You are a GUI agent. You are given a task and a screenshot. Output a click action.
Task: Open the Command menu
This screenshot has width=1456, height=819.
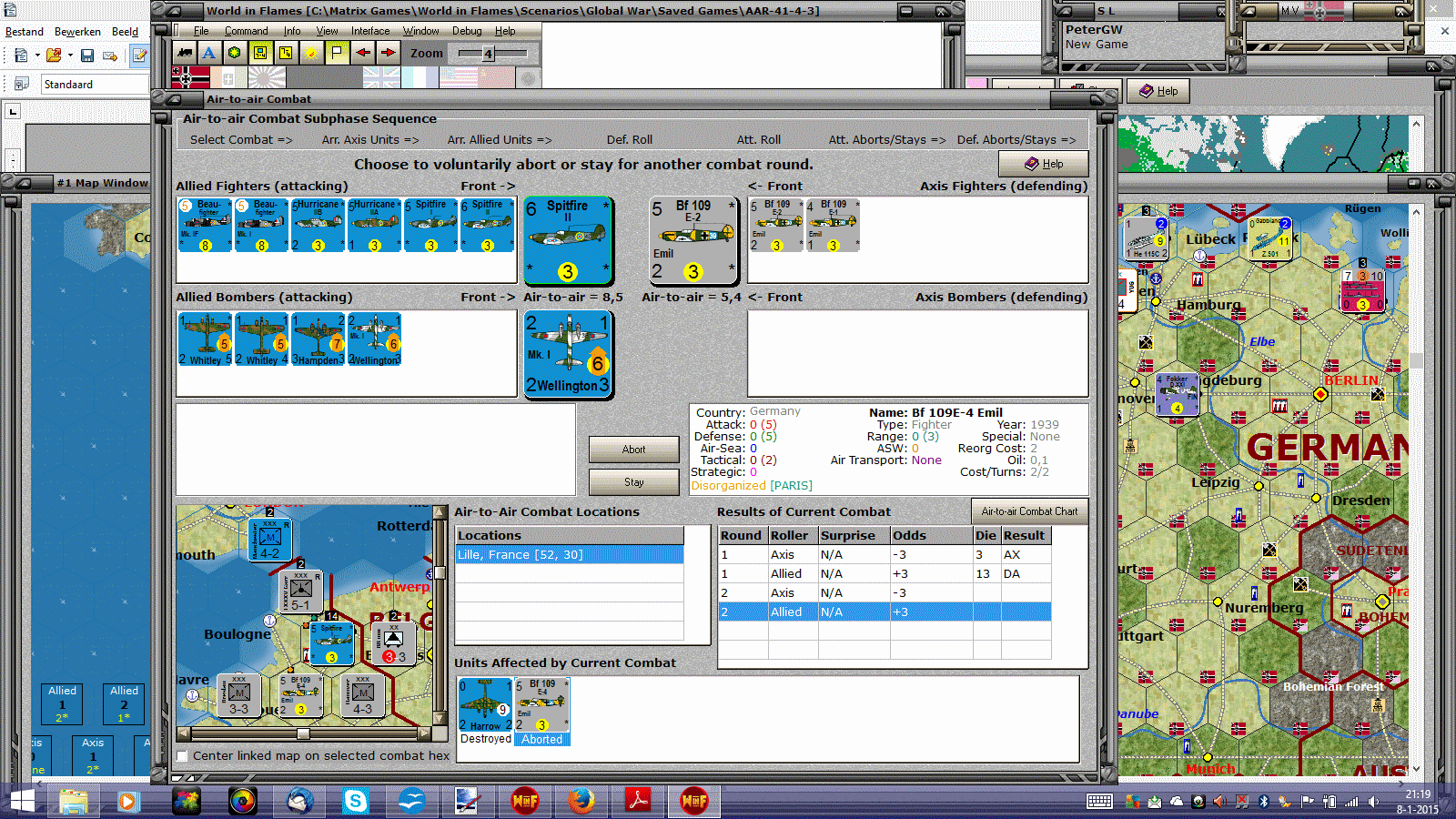(x=247, y=31)
